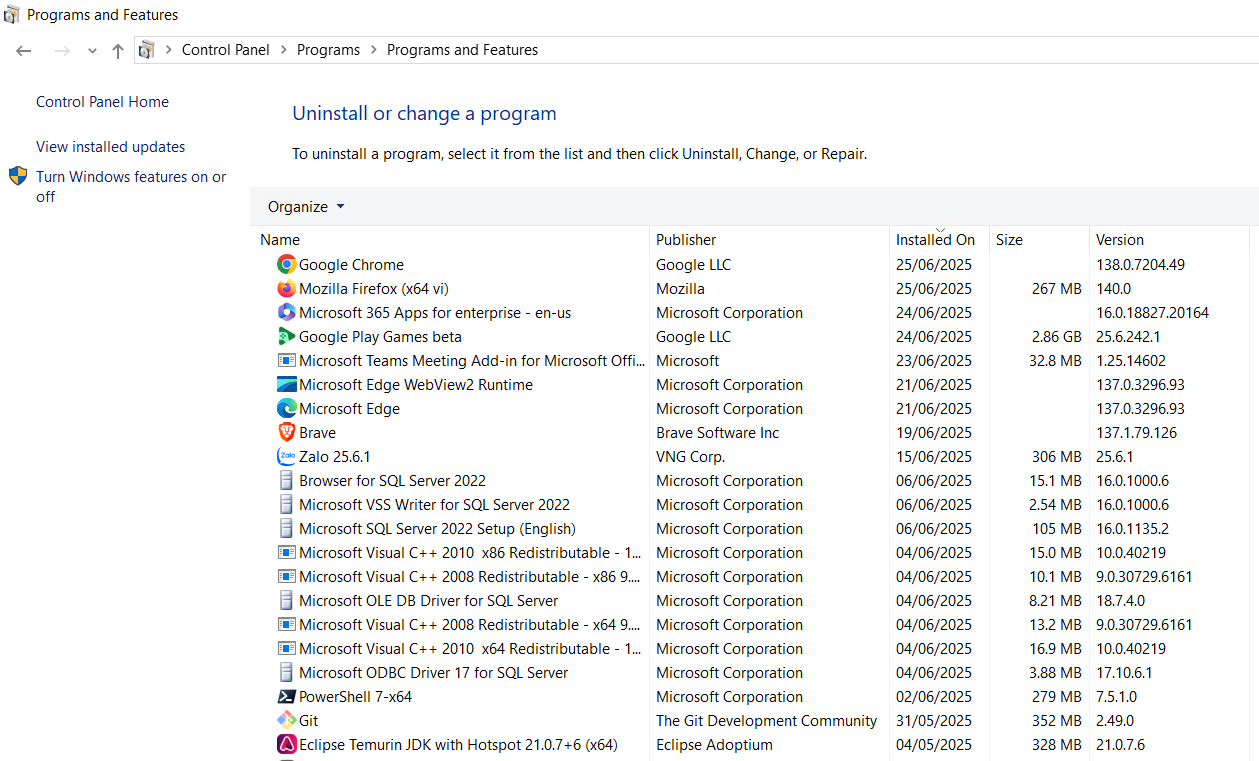Click the Microsoft Edge icon
Image resolution: width=1259 pixels, height=761 pixels.
[286, 409]
